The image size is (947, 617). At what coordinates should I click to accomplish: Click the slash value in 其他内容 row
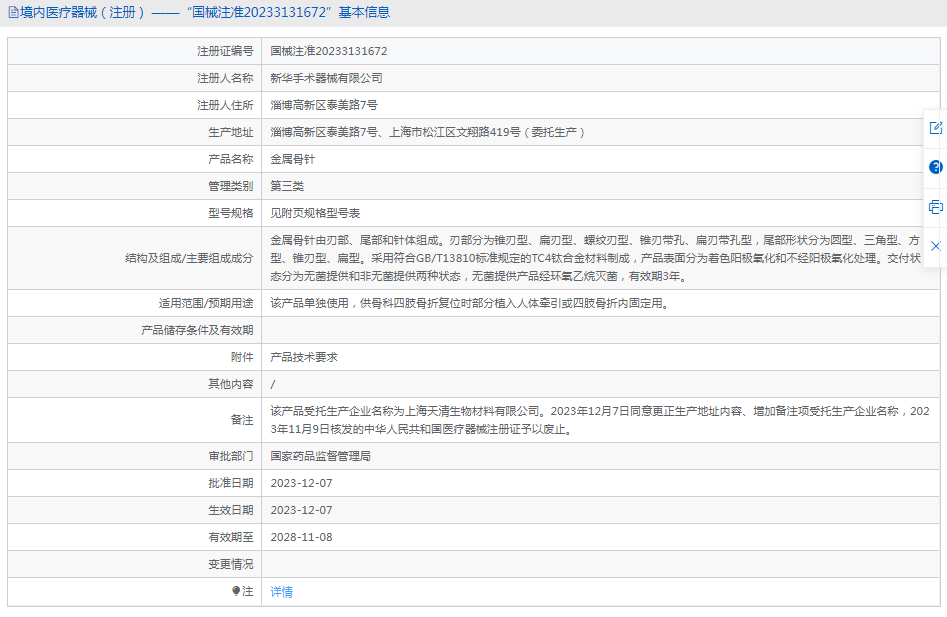(273, 384)
